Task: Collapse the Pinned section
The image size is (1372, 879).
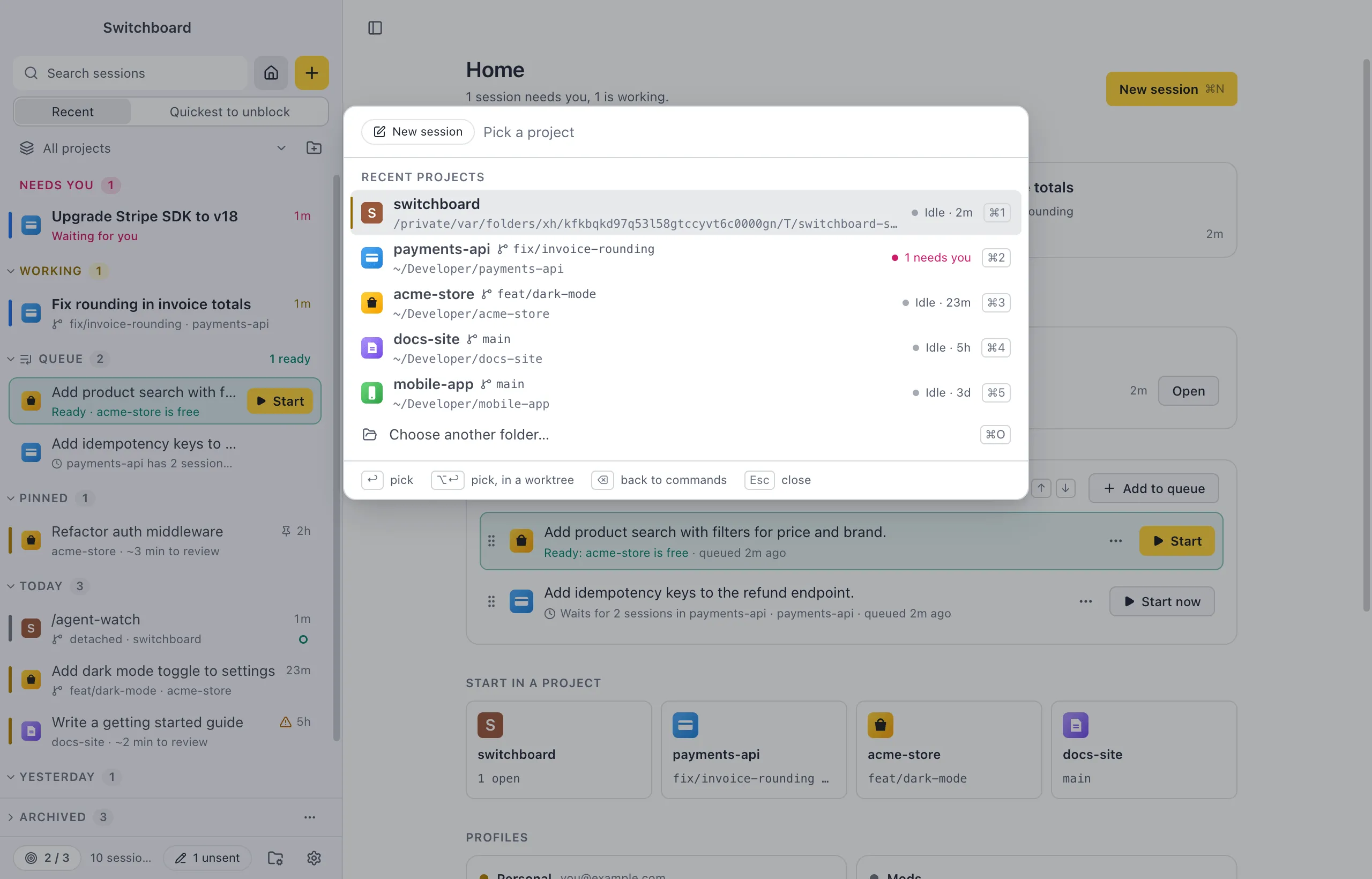Action: click(11, 498)
